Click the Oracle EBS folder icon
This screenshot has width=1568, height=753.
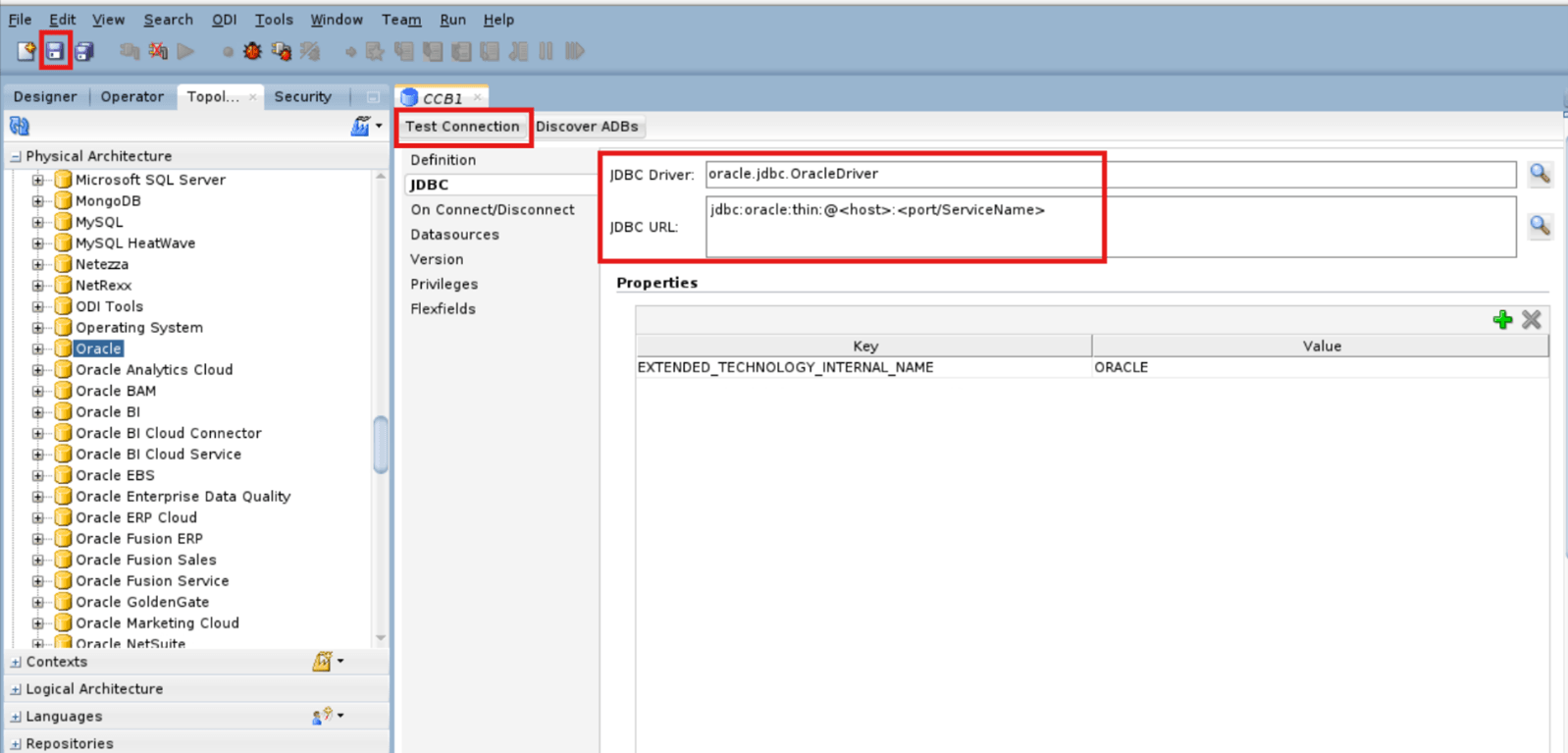pos(64,475)
